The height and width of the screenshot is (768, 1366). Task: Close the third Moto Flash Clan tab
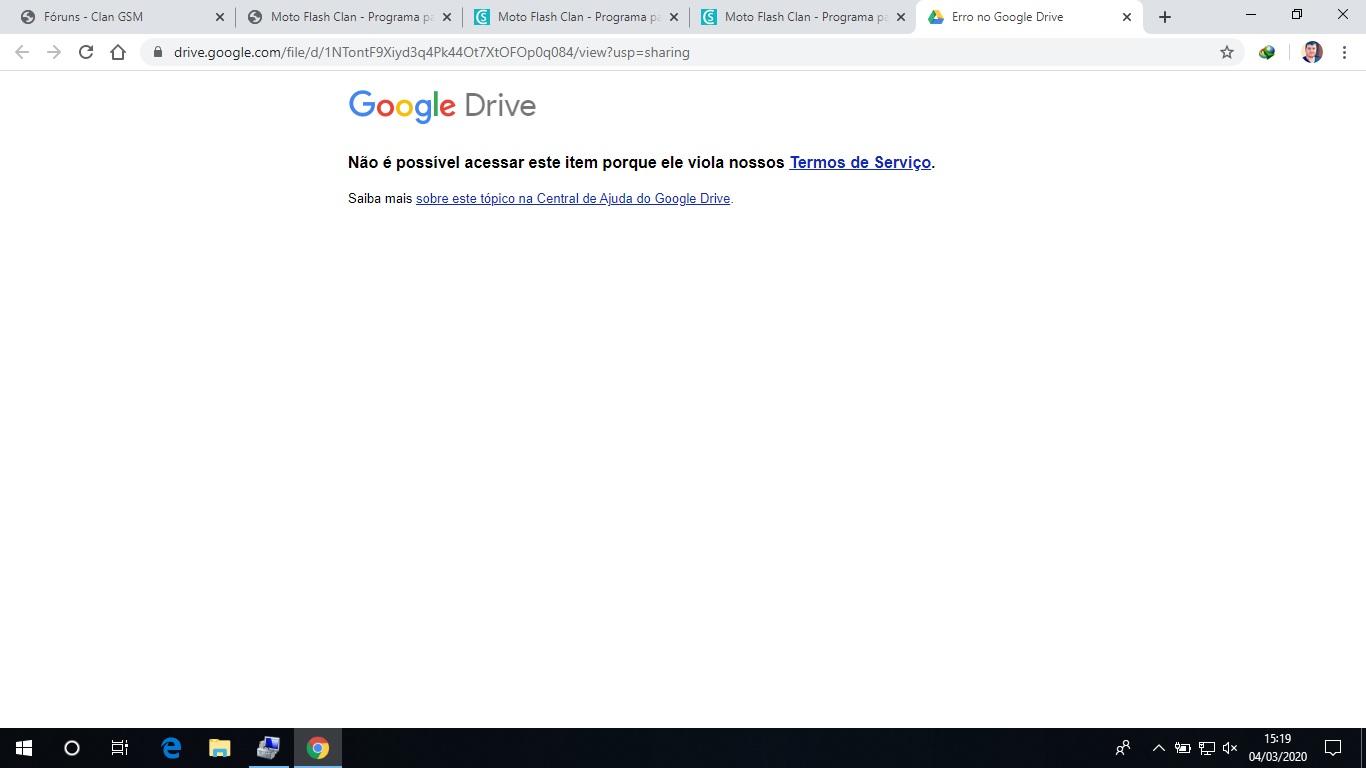point(901,17)
